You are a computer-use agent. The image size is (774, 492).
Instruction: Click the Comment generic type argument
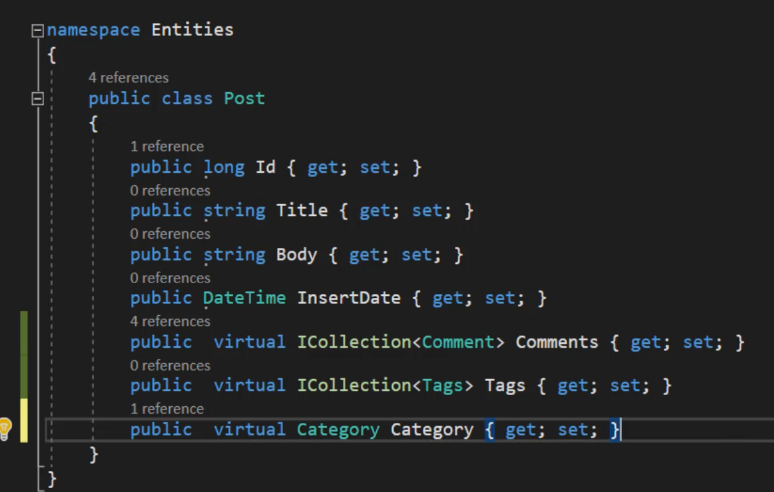point(458,342)
